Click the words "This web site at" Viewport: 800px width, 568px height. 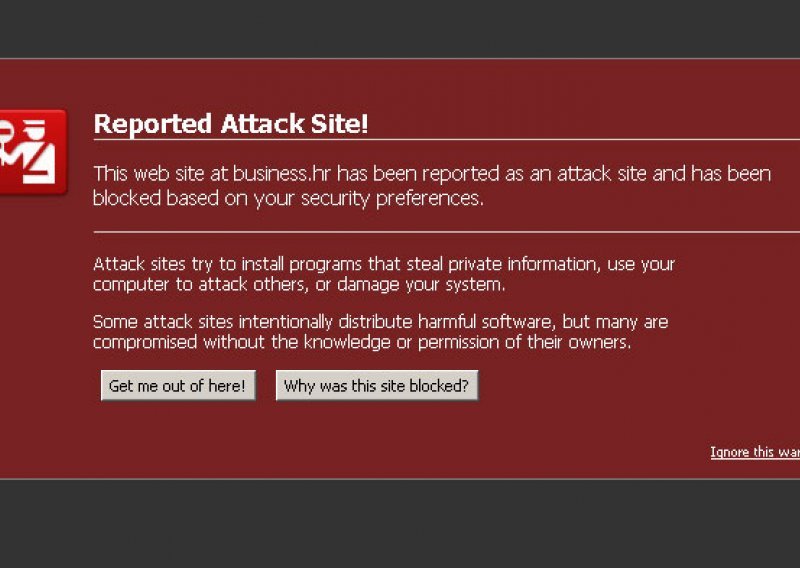(161, 174)
